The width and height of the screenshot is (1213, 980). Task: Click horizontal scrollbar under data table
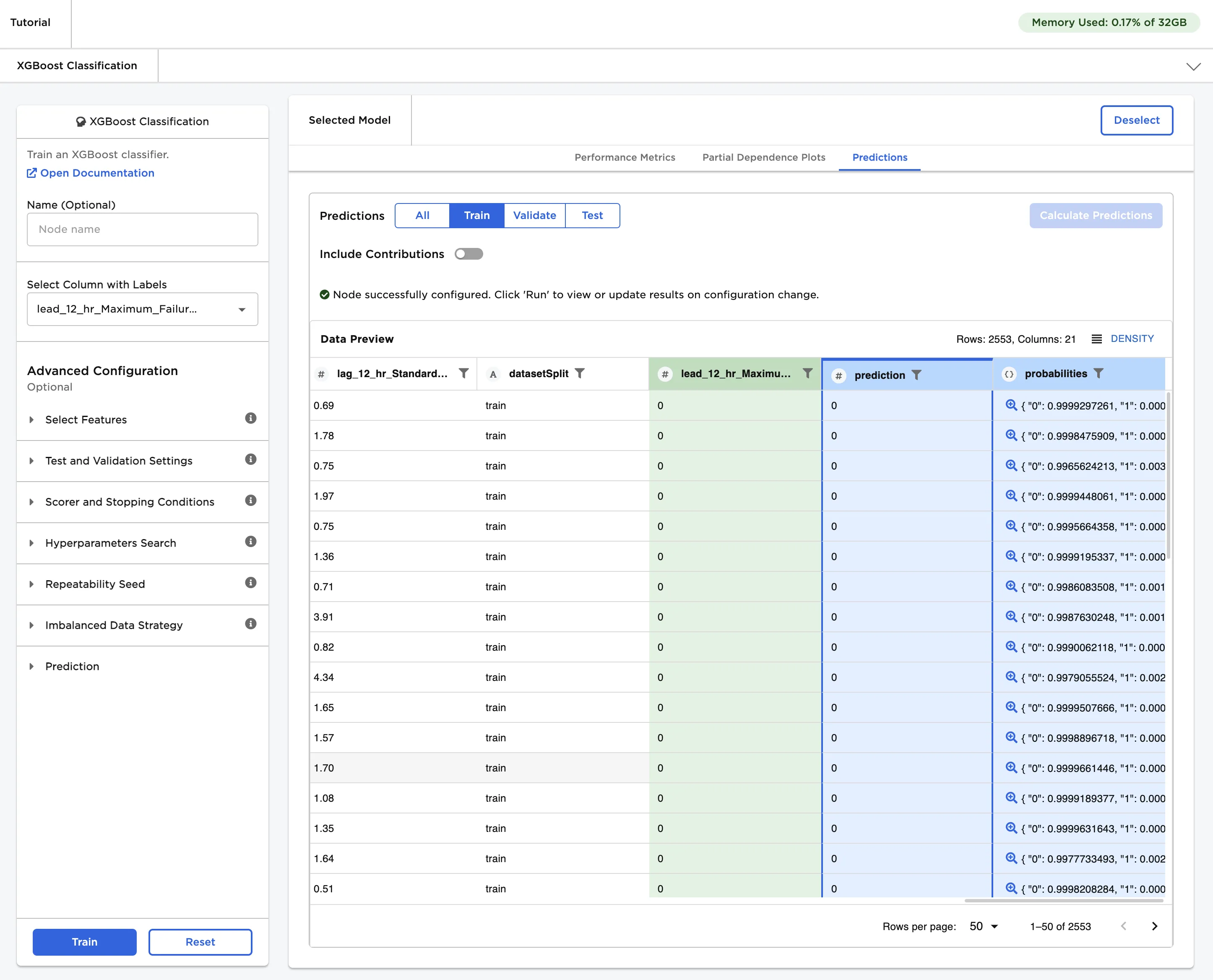coord(1063,901)
